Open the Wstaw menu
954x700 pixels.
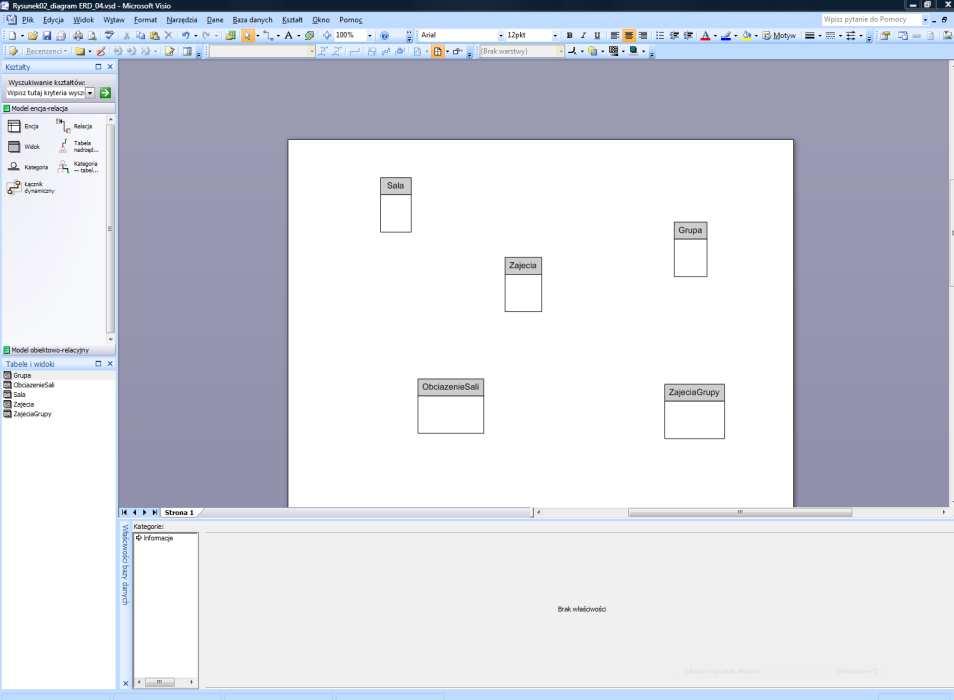[114, 20]
